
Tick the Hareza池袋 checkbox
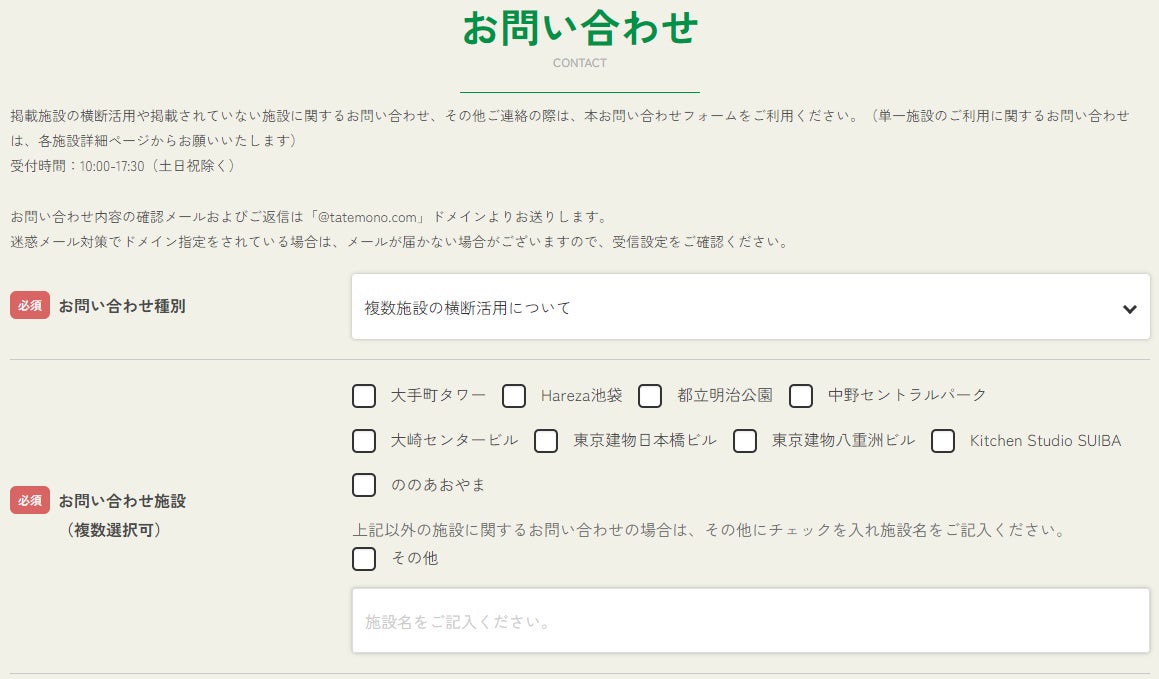514,396
